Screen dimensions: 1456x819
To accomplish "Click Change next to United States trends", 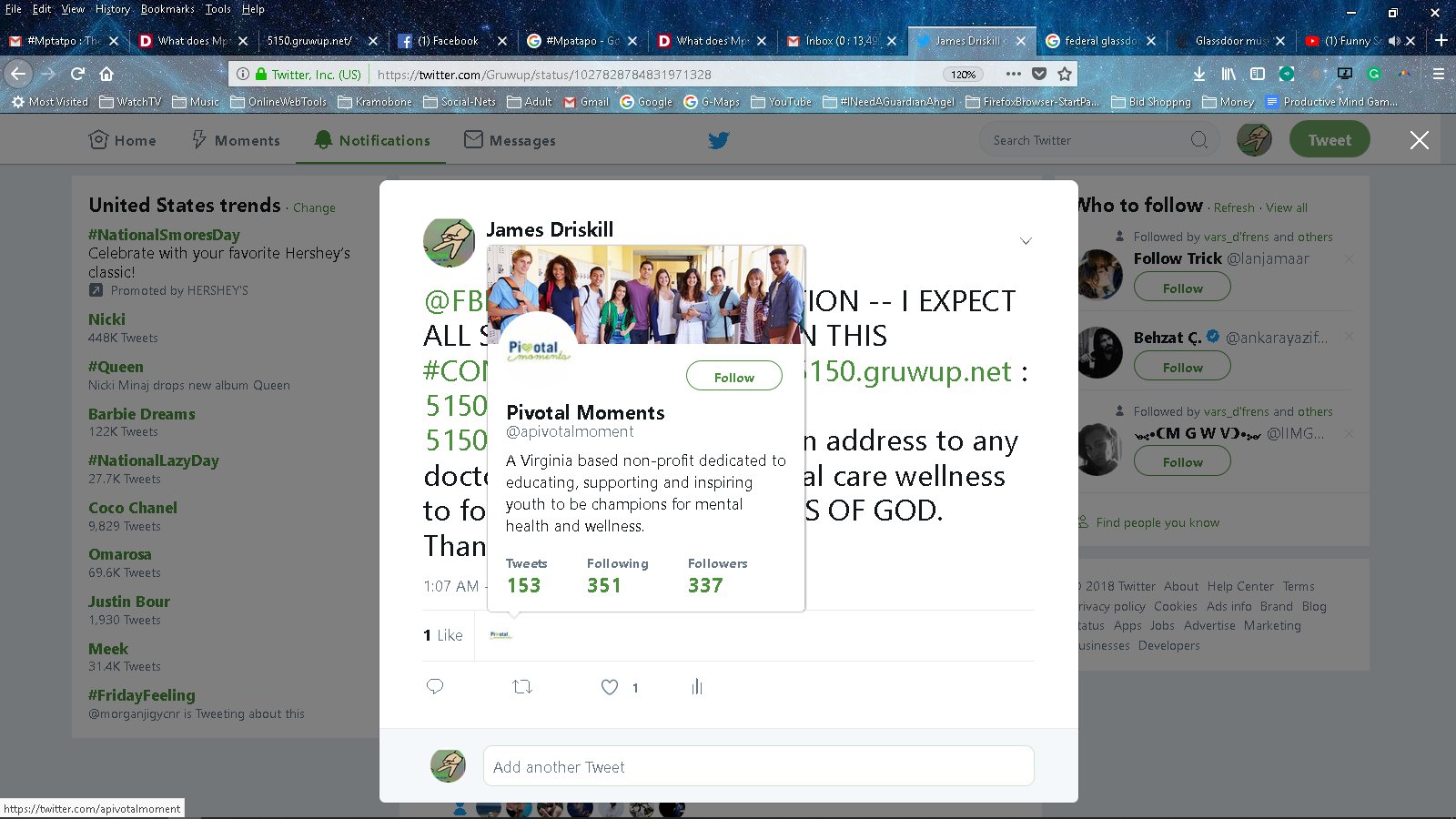I will (314, 208).
